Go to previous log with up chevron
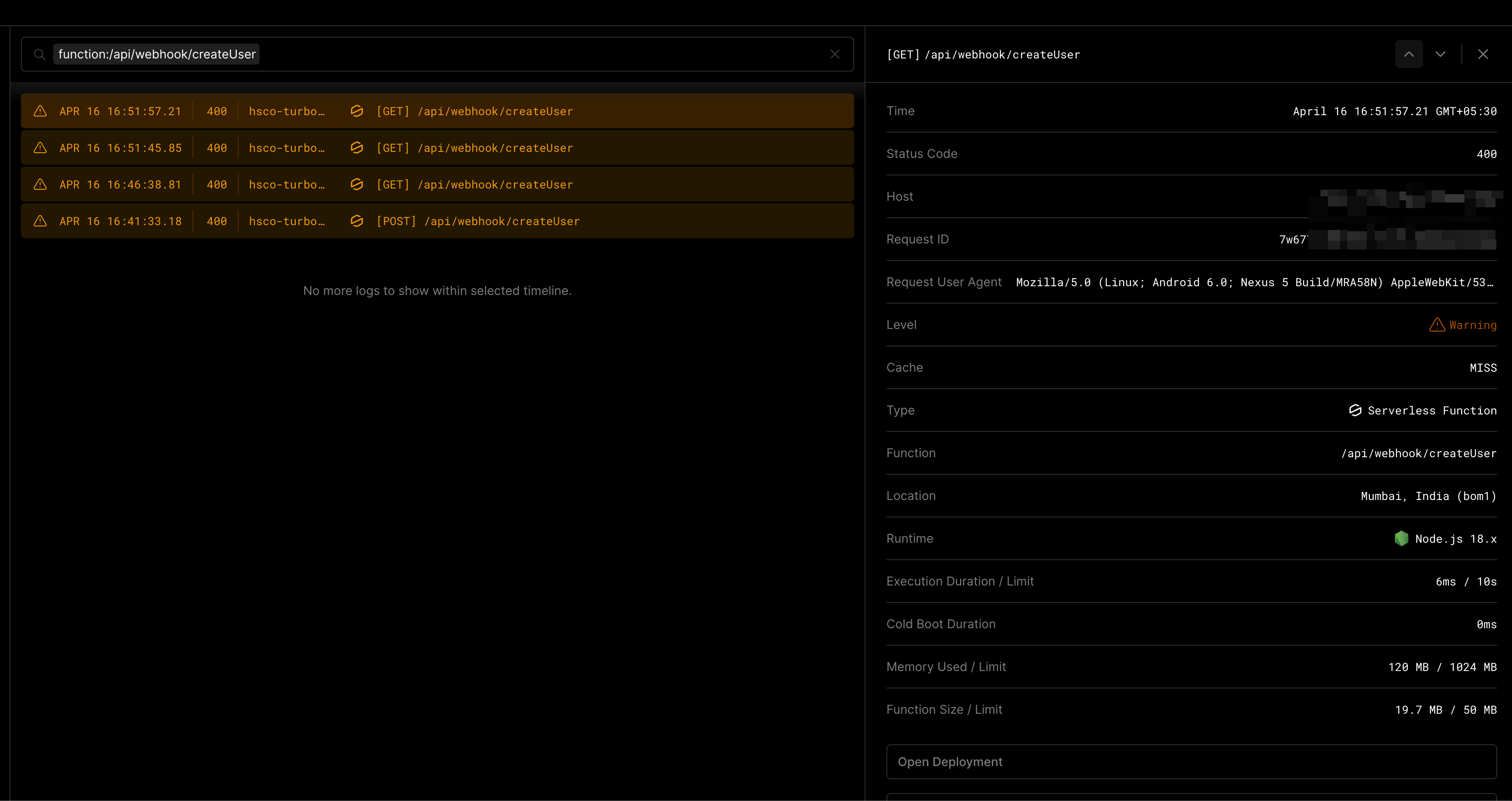The height and width of the screenshot is (801, 1512). 1409,55
